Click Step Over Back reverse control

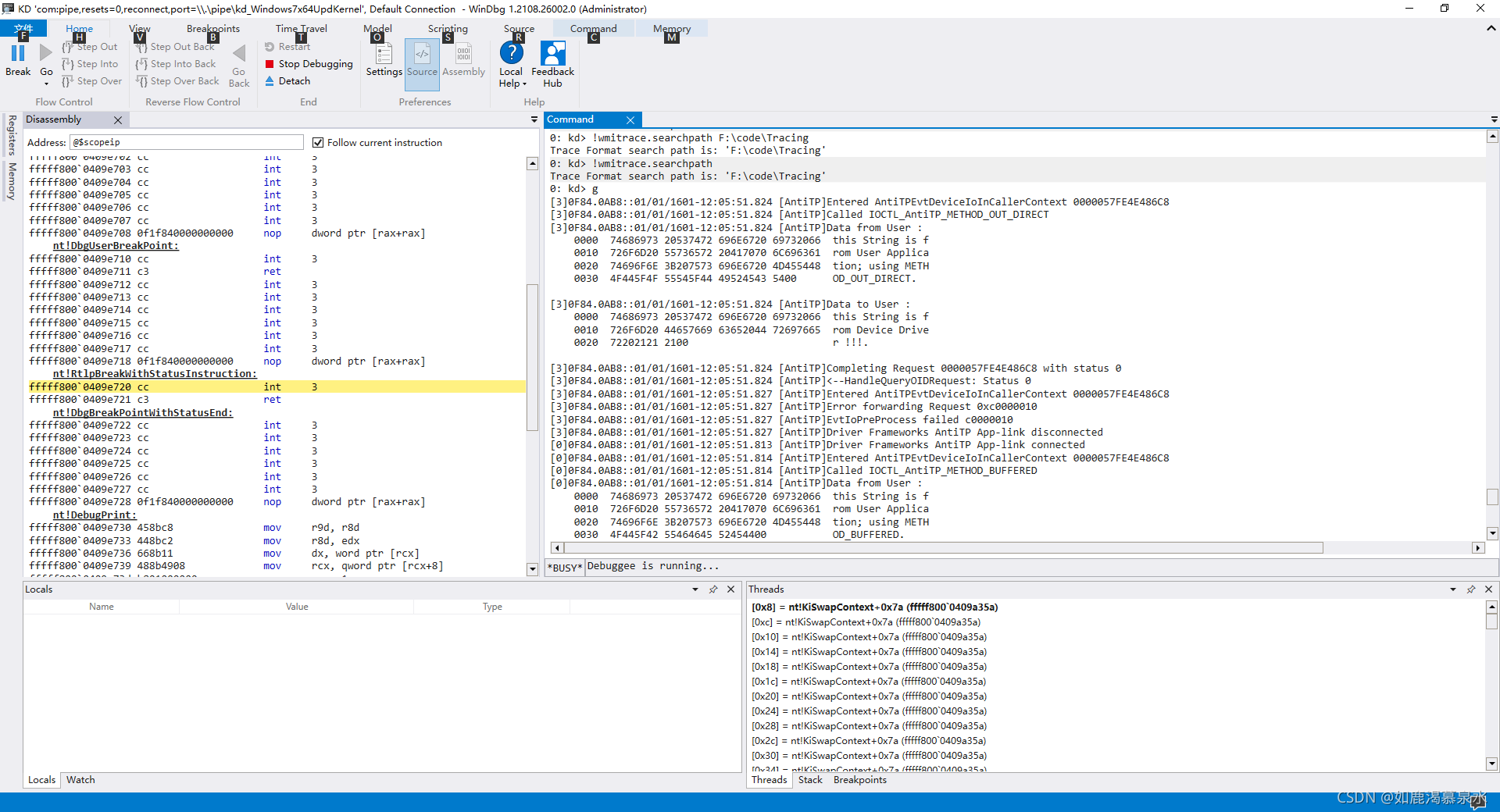click(x=177, y=81)
